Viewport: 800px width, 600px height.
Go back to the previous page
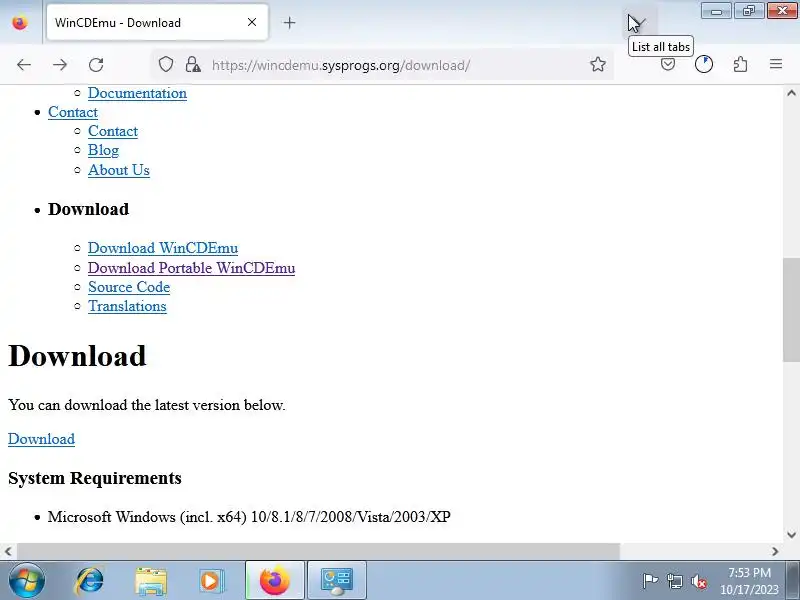(24, 65)
